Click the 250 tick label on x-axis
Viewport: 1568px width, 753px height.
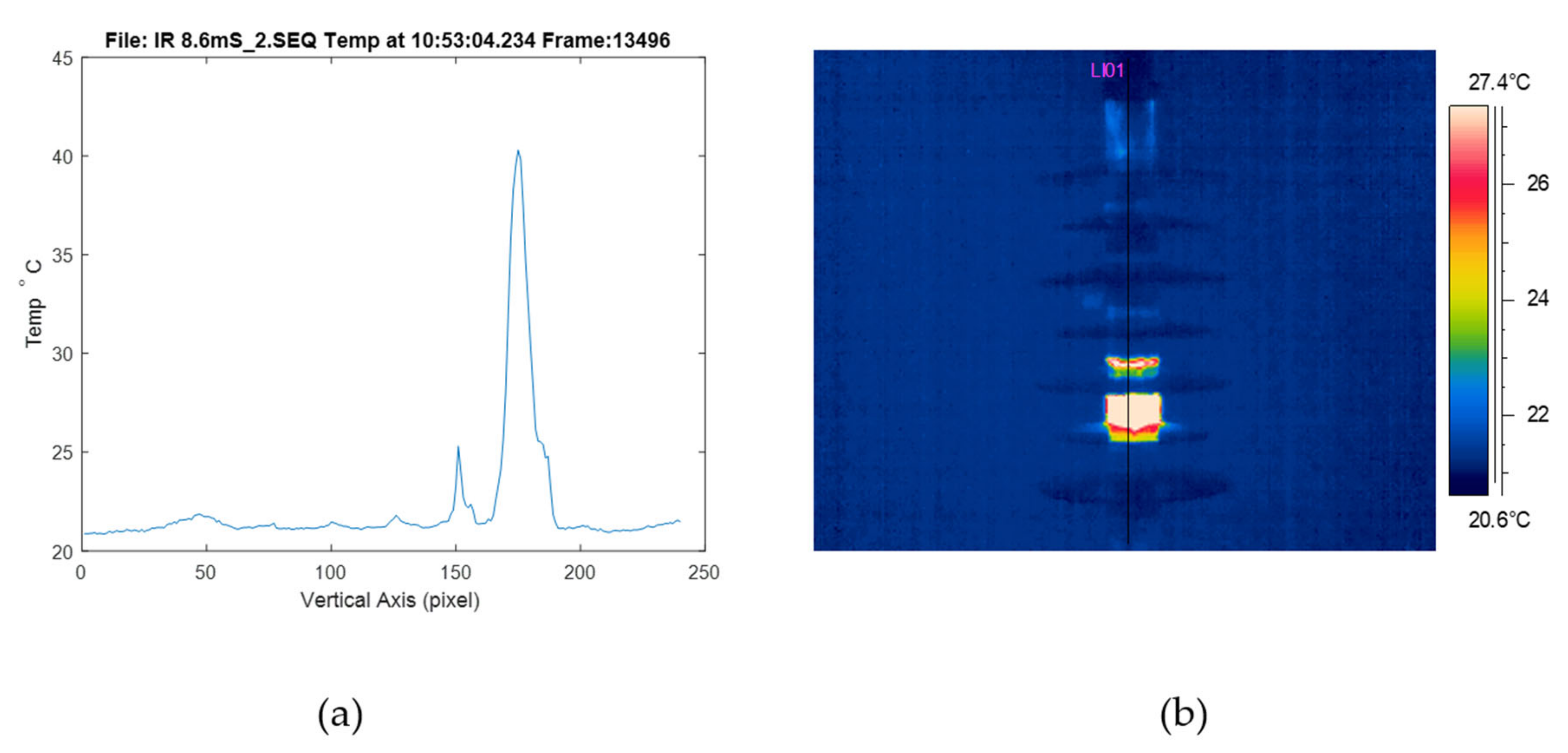[704, 572]
